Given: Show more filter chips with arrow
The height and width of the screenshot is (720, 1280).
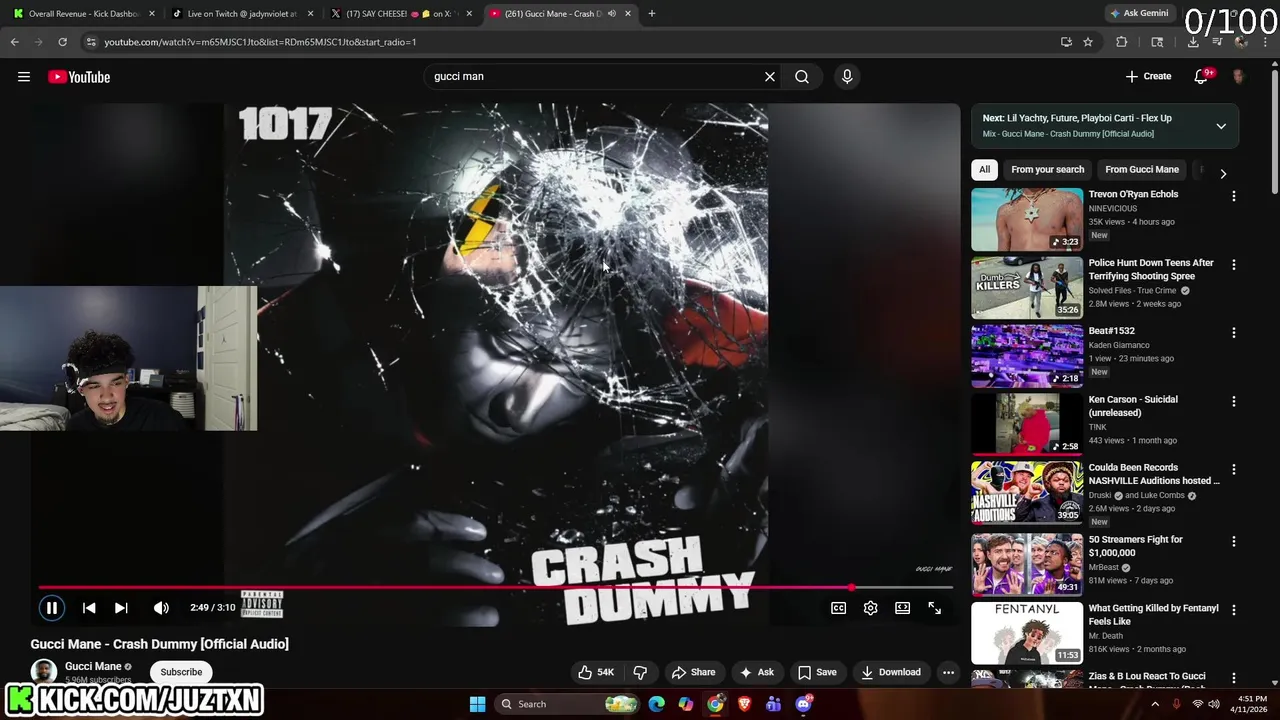Looking at the screenshot, I should coord(1223,174).
